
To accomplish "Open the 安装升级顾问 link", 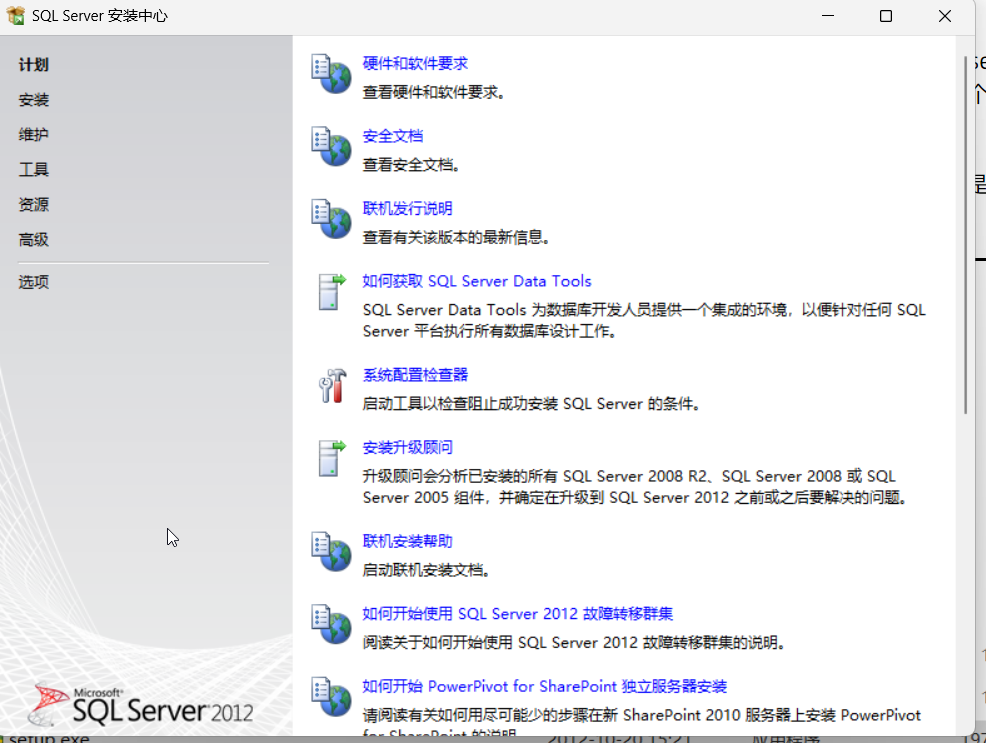I will 407,448.
